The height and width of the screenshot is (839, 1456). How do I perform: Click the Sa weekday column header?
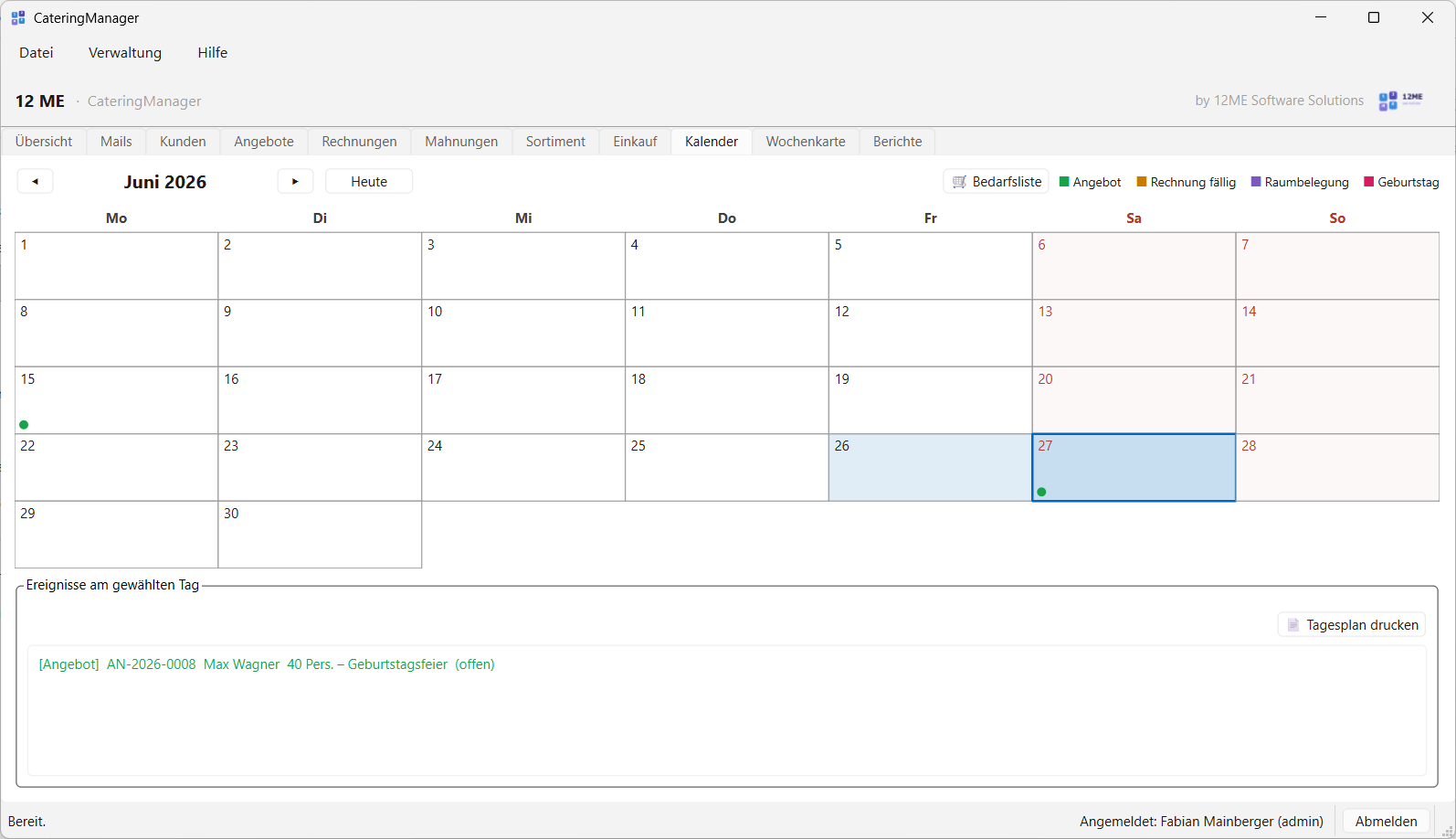pyautogui.click(x=1134, y=218)
